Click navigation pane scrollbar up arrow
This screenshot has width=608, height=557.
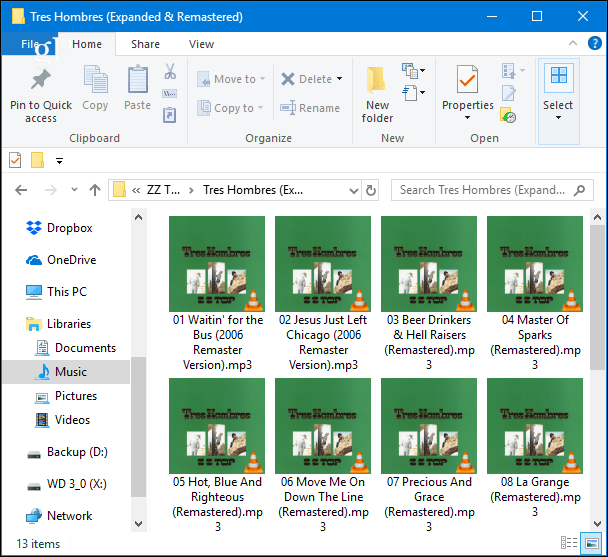pos(138,217)
